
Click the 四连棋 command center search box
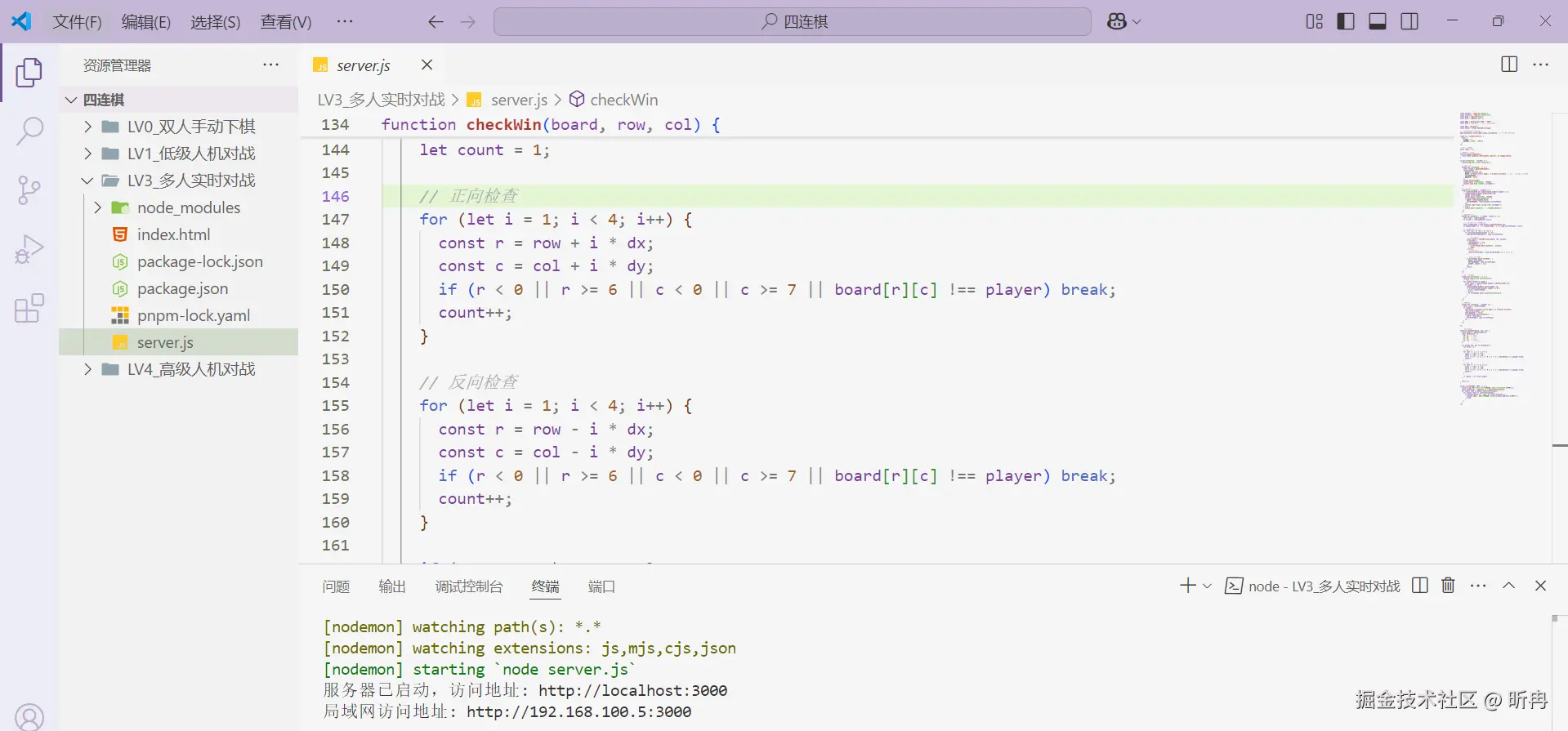793,22
